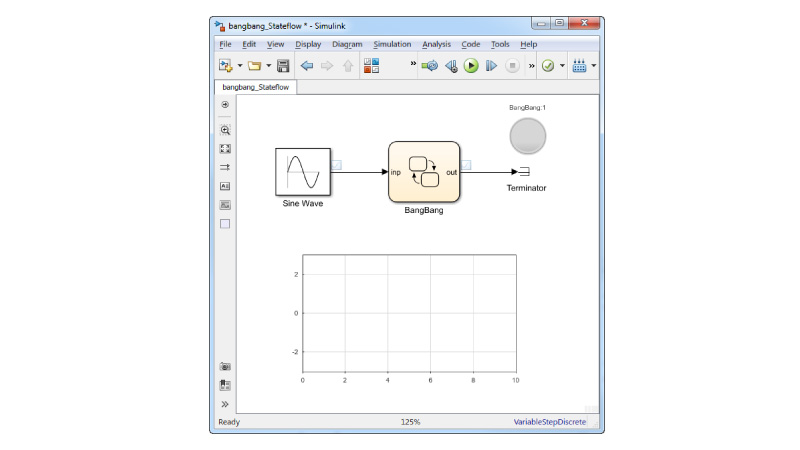Select the Sine Wave block

click(303, 172)
